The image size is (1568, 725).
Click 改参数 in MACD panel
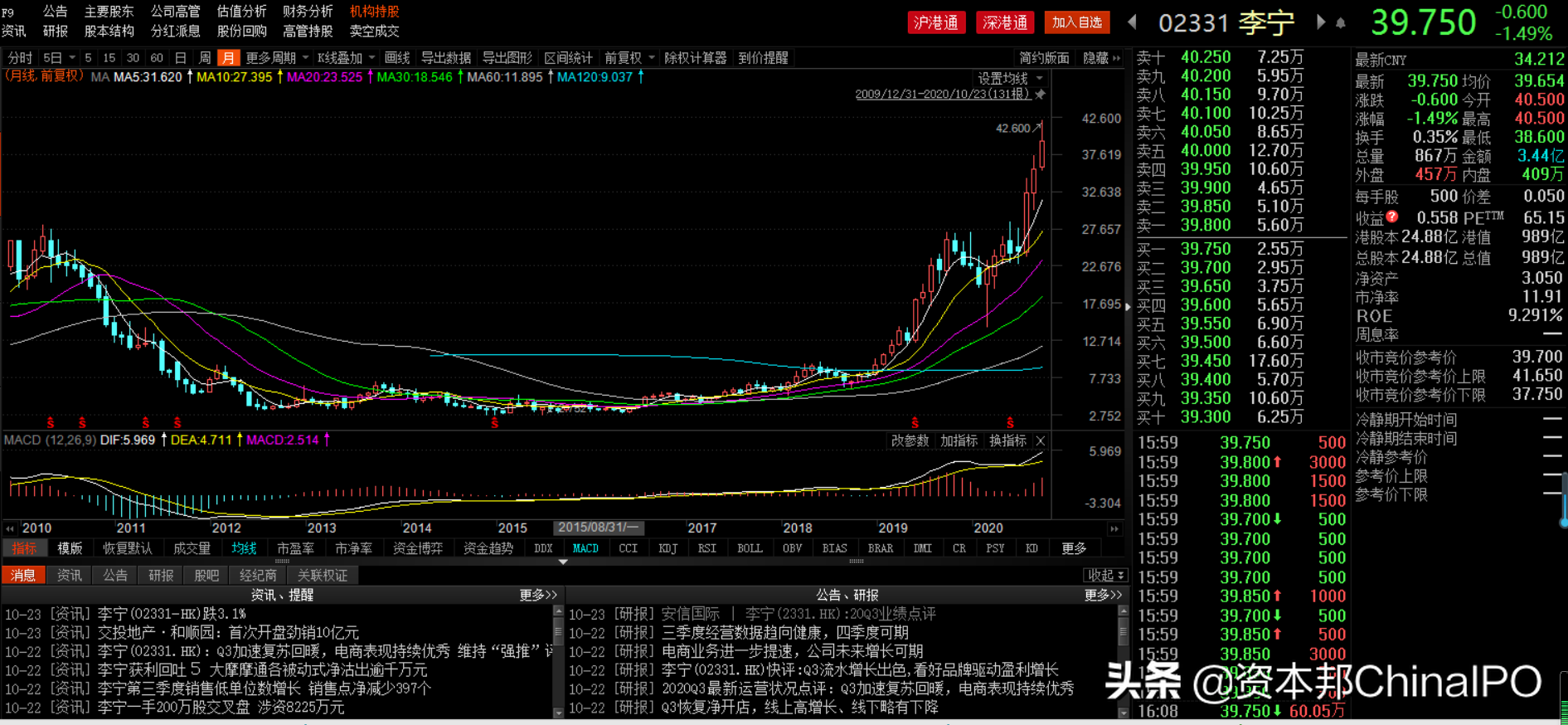point(910,440)
